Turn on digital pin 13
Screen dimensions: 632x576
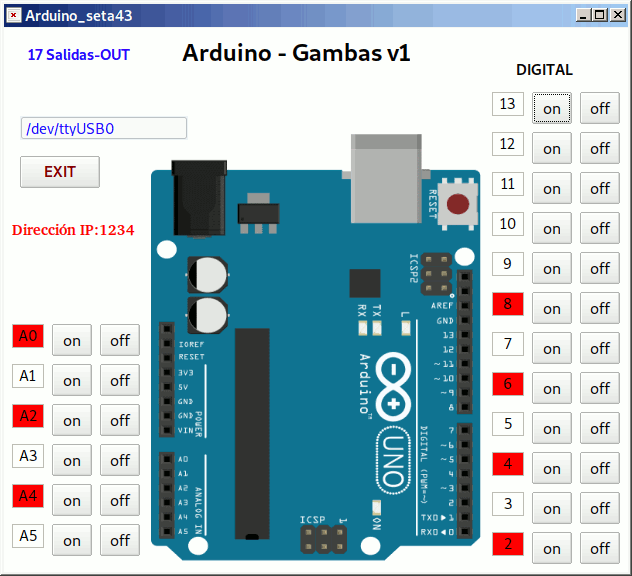click(x=551, y=108)
